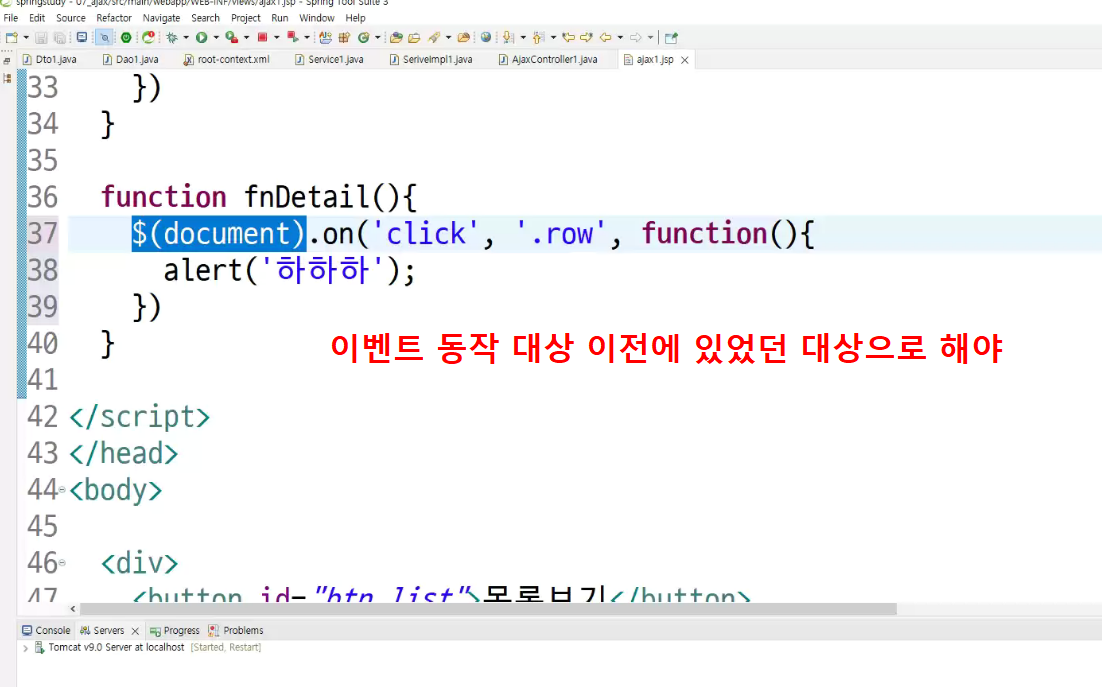The image size is (1102, 687).
Task: Open the green Boot Dashboard power icon
Action: [x=126, y=37]
